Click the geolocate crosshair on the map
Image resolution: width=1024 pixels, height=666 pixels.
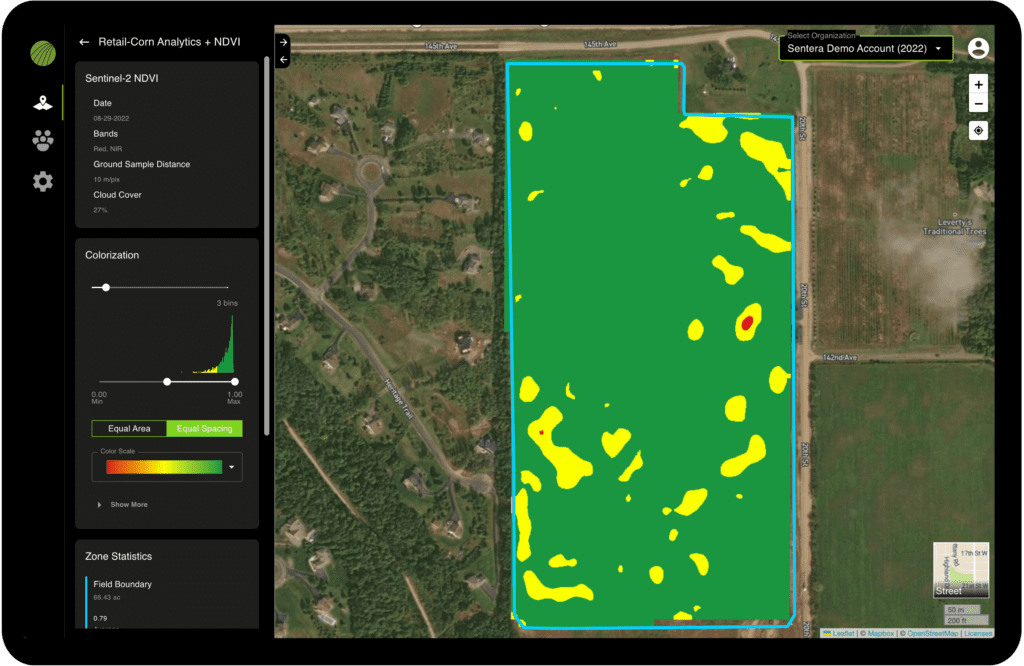[978, 130]
